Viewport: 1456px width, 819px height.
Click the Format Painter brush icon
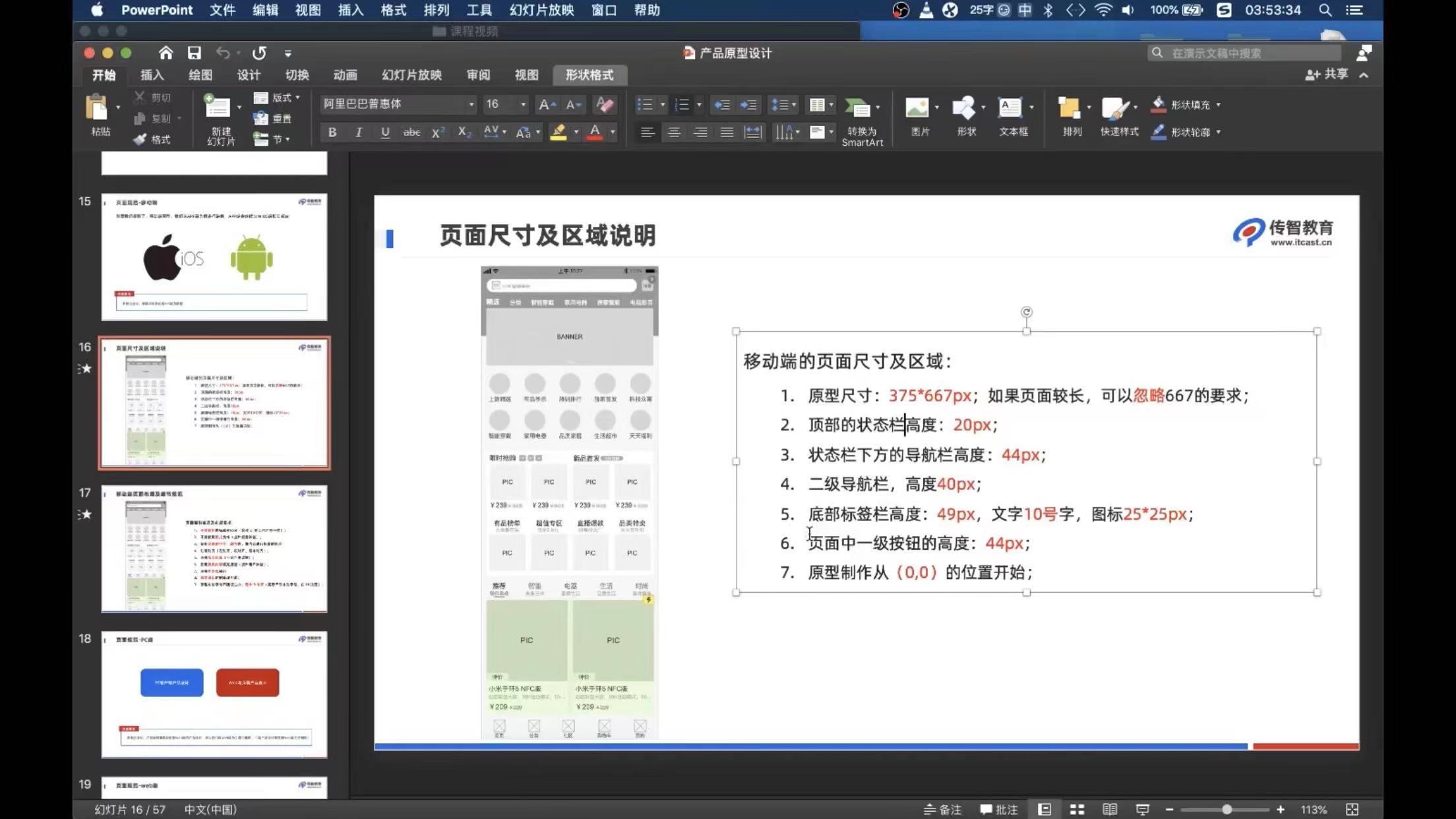(x=140, y=139)
